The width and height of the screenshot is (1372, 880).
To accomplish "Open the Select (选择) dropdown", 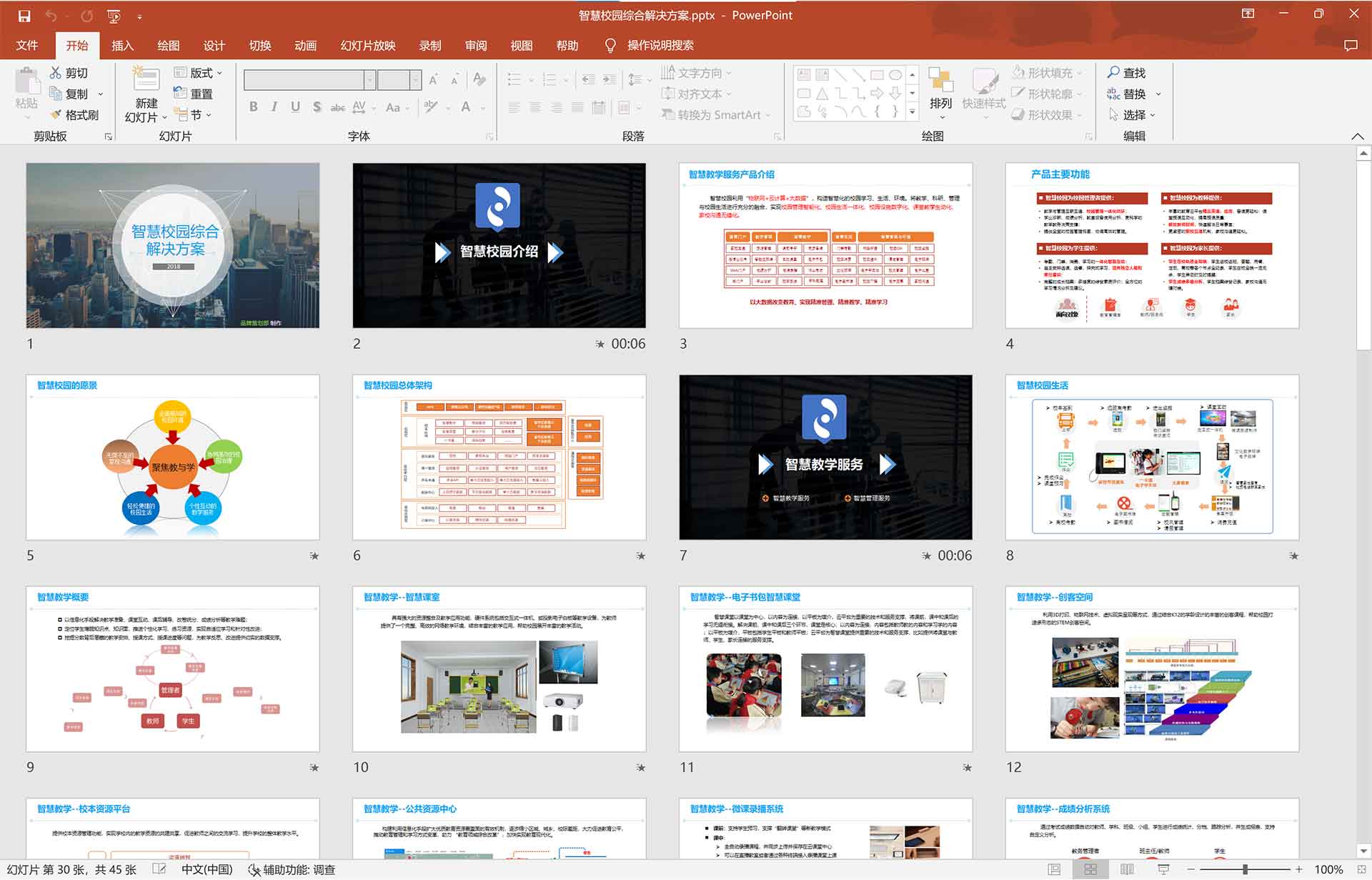I will click(1153, 115).
